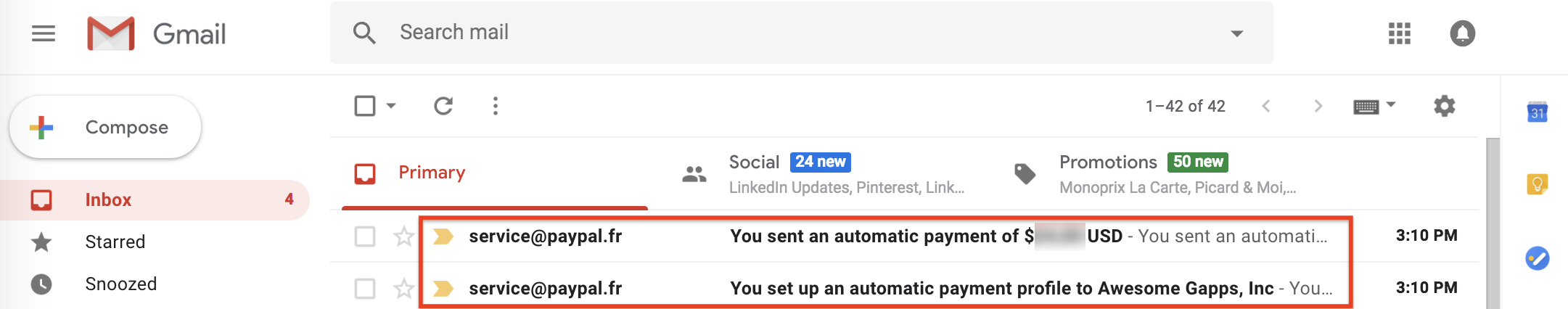Open the account notifications bell icon
This screenshot has height=309, width=1568.
[x=1462, y=33]
